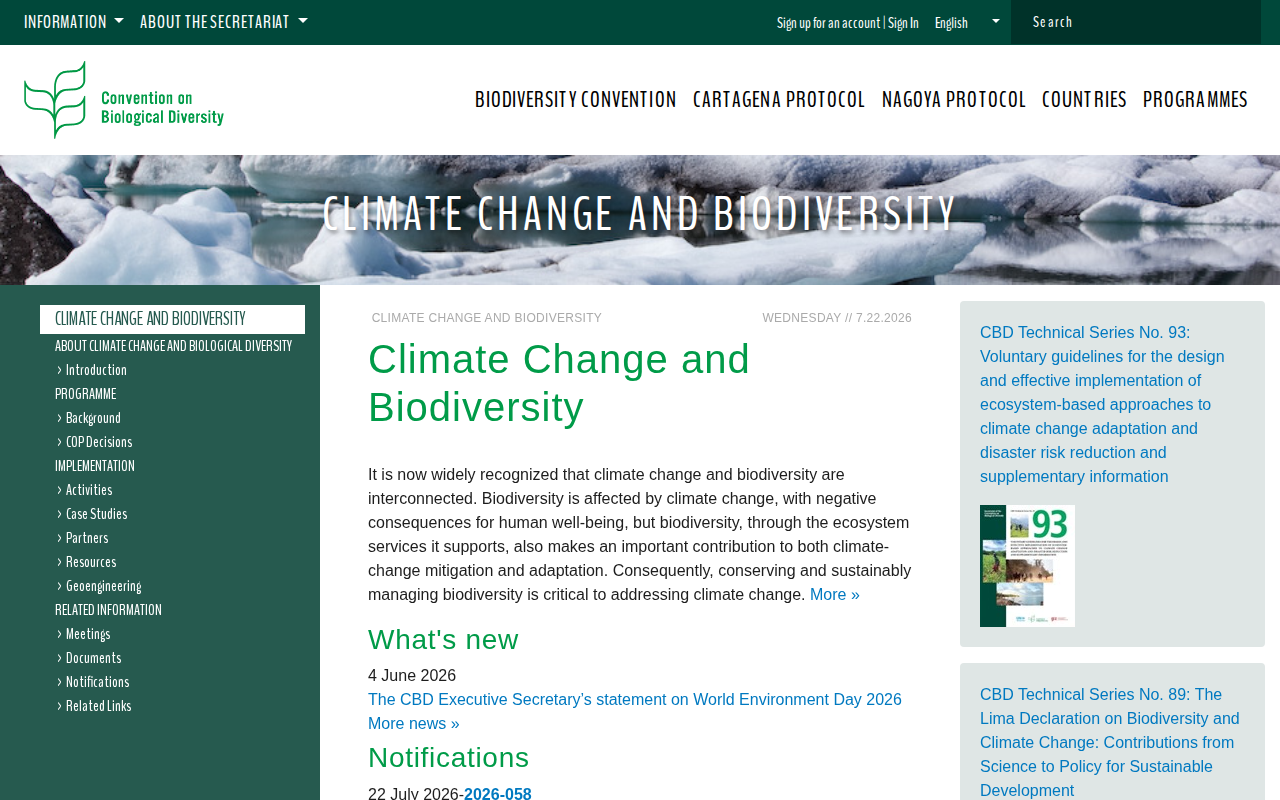The width and height of the screenshot is (1280, 800).
Task: Select the Nagoya Protocol menu item
Action: click(954, 99)
